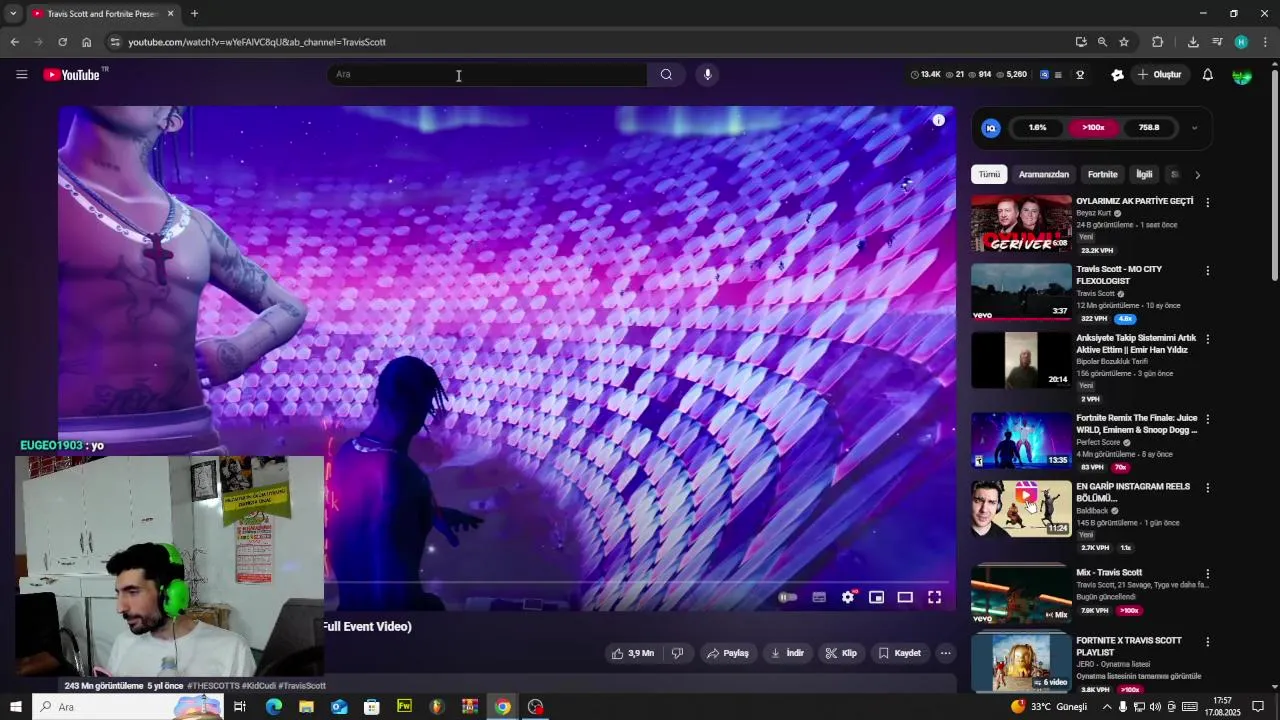Viewport: 1280px width, 720px height.
Task: Open options menu for Mix - Travis Scott
Action: click(x=1207, y=574)
